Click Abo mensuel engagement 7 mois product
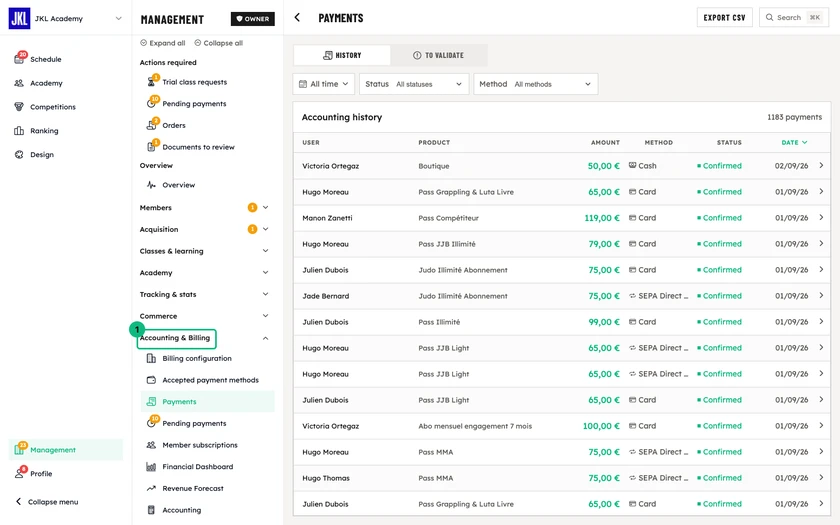This screenshot has width=840, height=525. (475, 426)
